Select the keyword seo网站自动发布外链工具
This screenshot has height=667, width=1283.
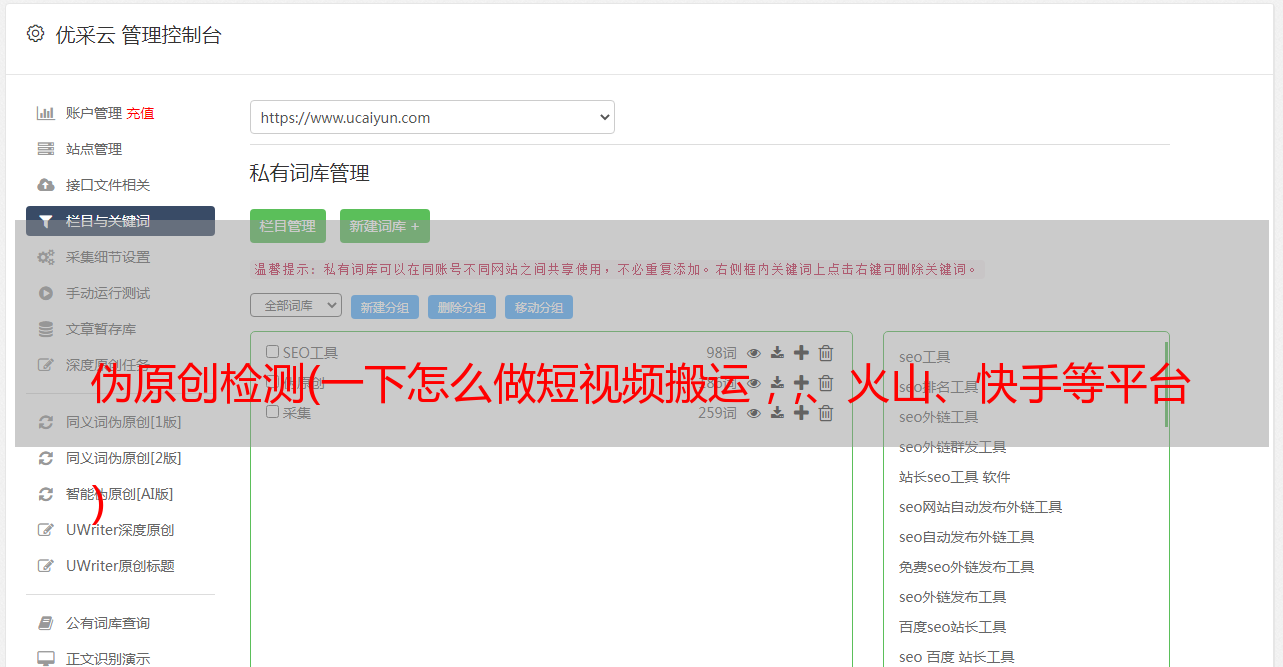(x=981, y=507)
